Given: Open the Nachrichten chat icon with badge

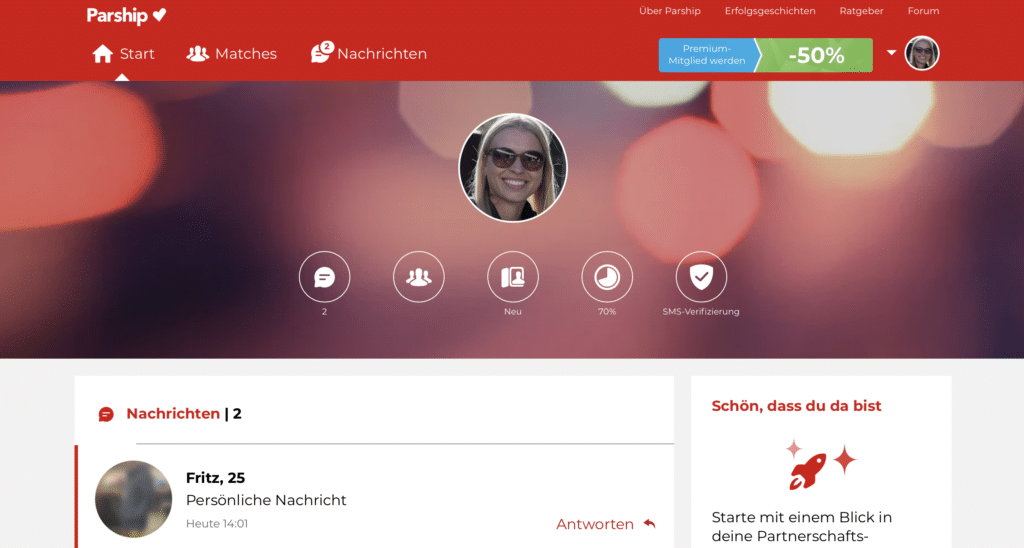Looking at the screenshot, I should click(321, 52).
